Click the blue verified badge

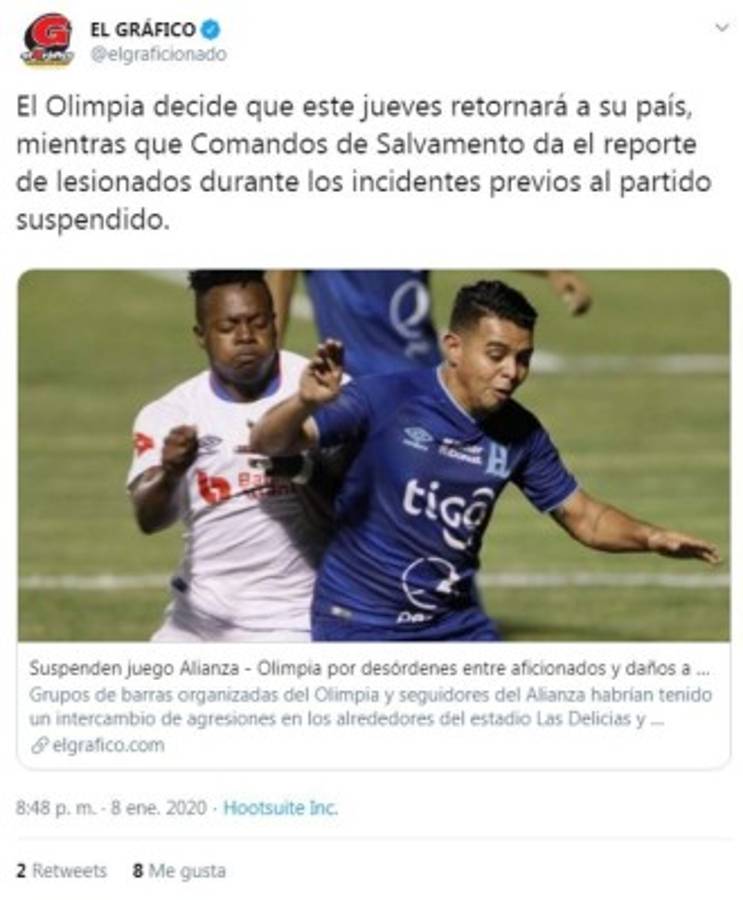tap(210, 29)
